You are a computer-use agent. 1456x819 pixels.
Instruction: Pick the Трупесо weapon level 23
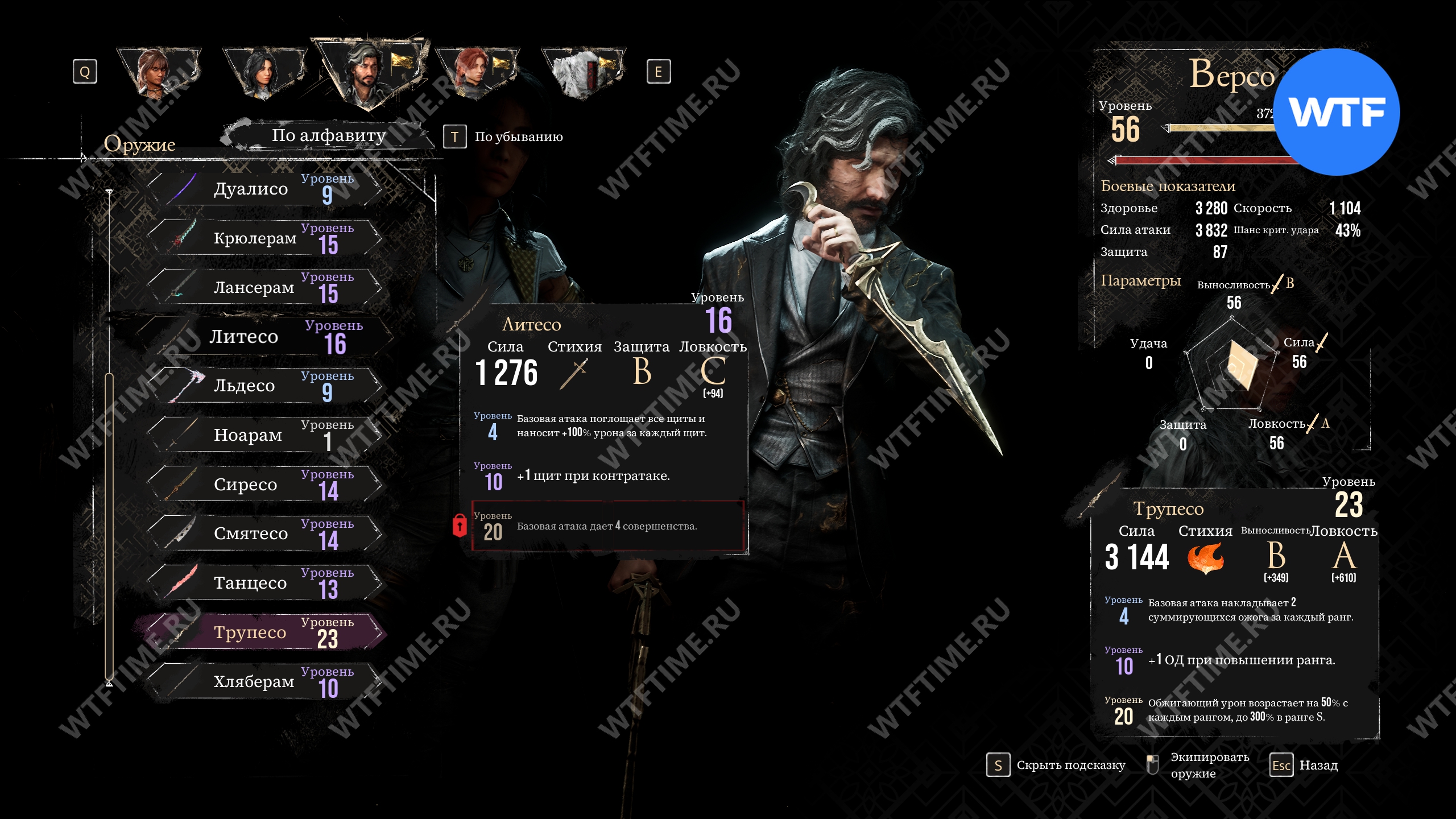point(266,632)
